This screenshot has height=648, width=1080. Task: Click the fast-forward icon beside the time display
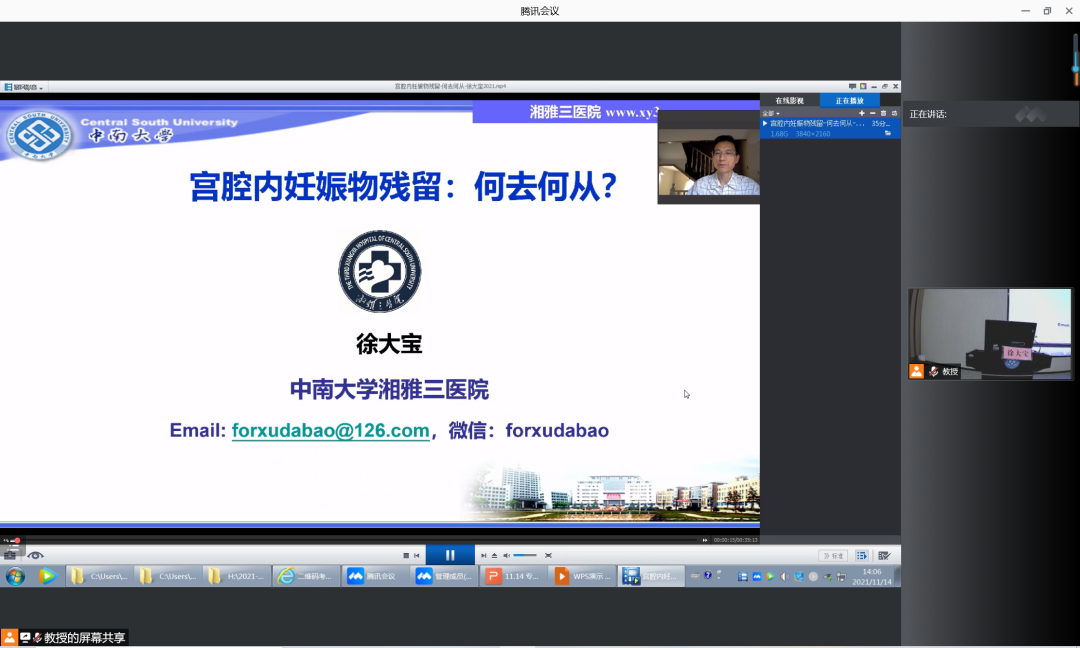click(x=704, y=540)
